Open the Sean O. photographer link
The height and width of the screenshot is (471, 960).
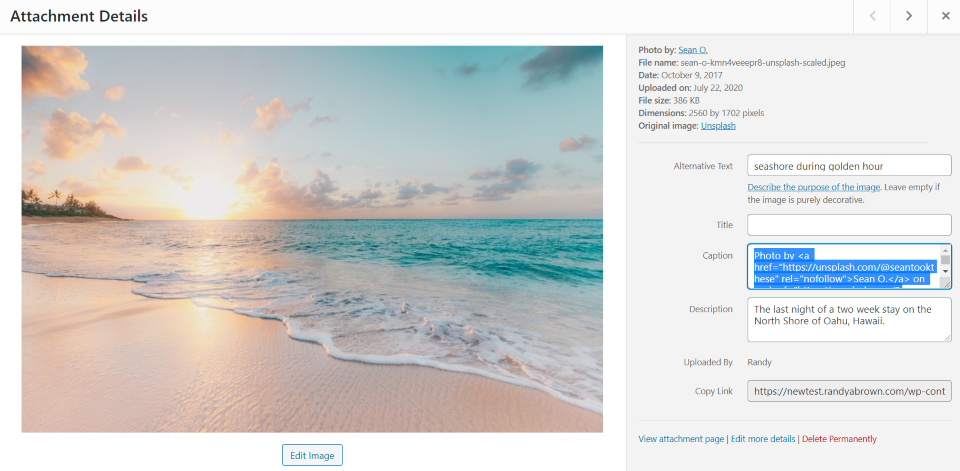(692, 50)
